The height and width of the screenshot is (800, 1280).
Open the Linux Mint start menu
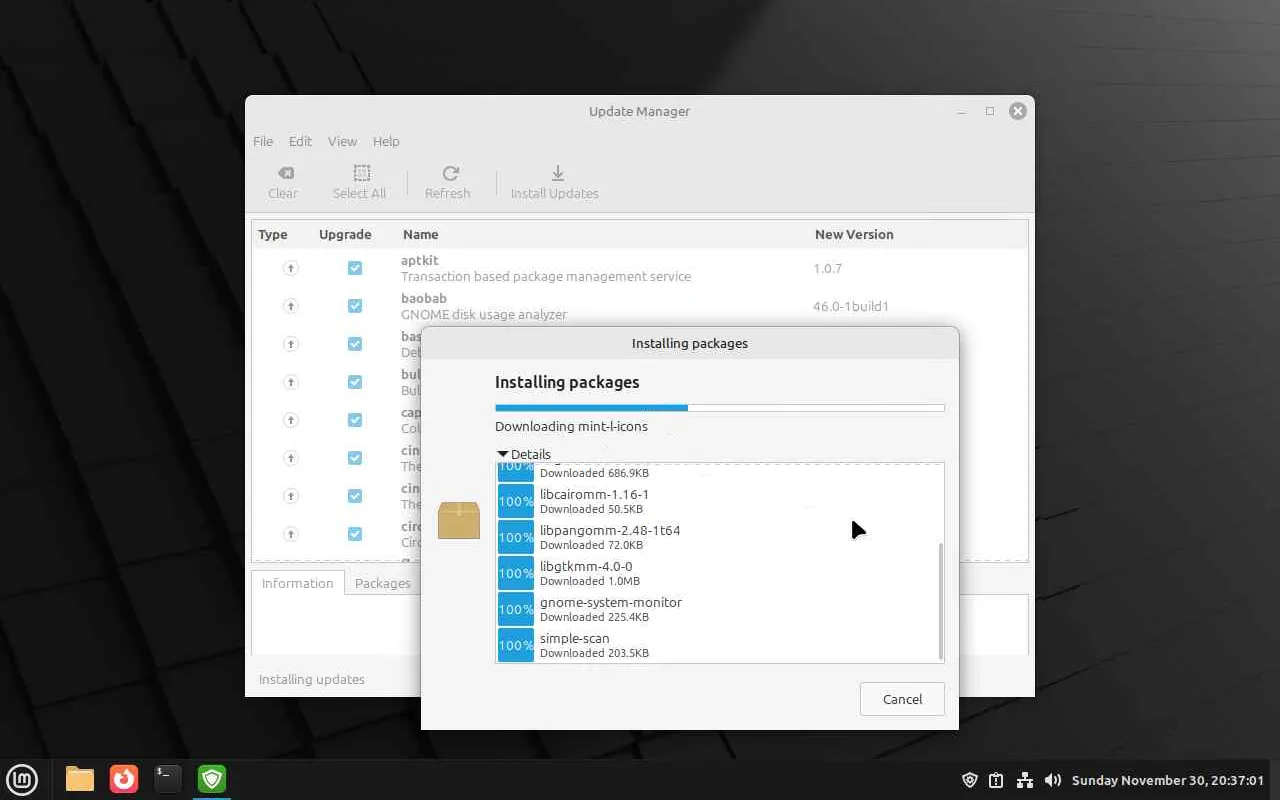[x=22, y=779]
